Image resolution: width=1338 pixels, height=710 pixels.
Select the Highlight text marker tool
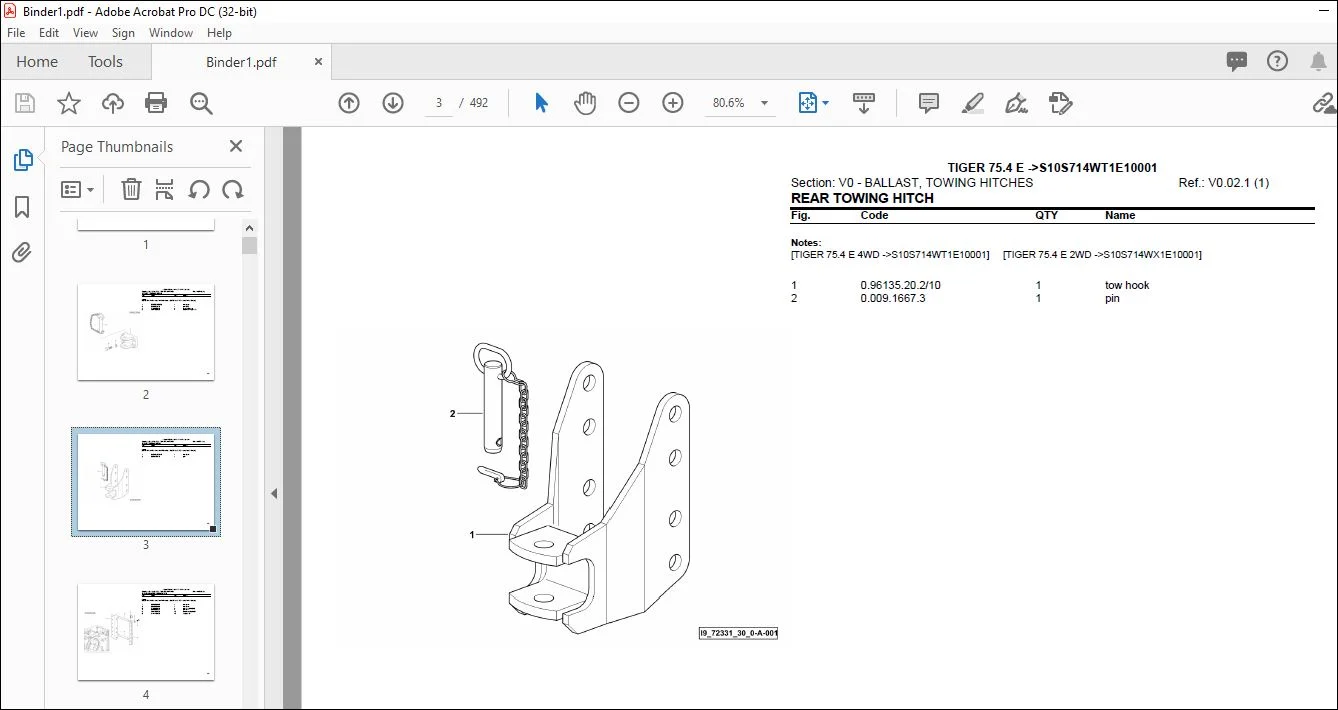pyautogui.click(x=973, y=103)
